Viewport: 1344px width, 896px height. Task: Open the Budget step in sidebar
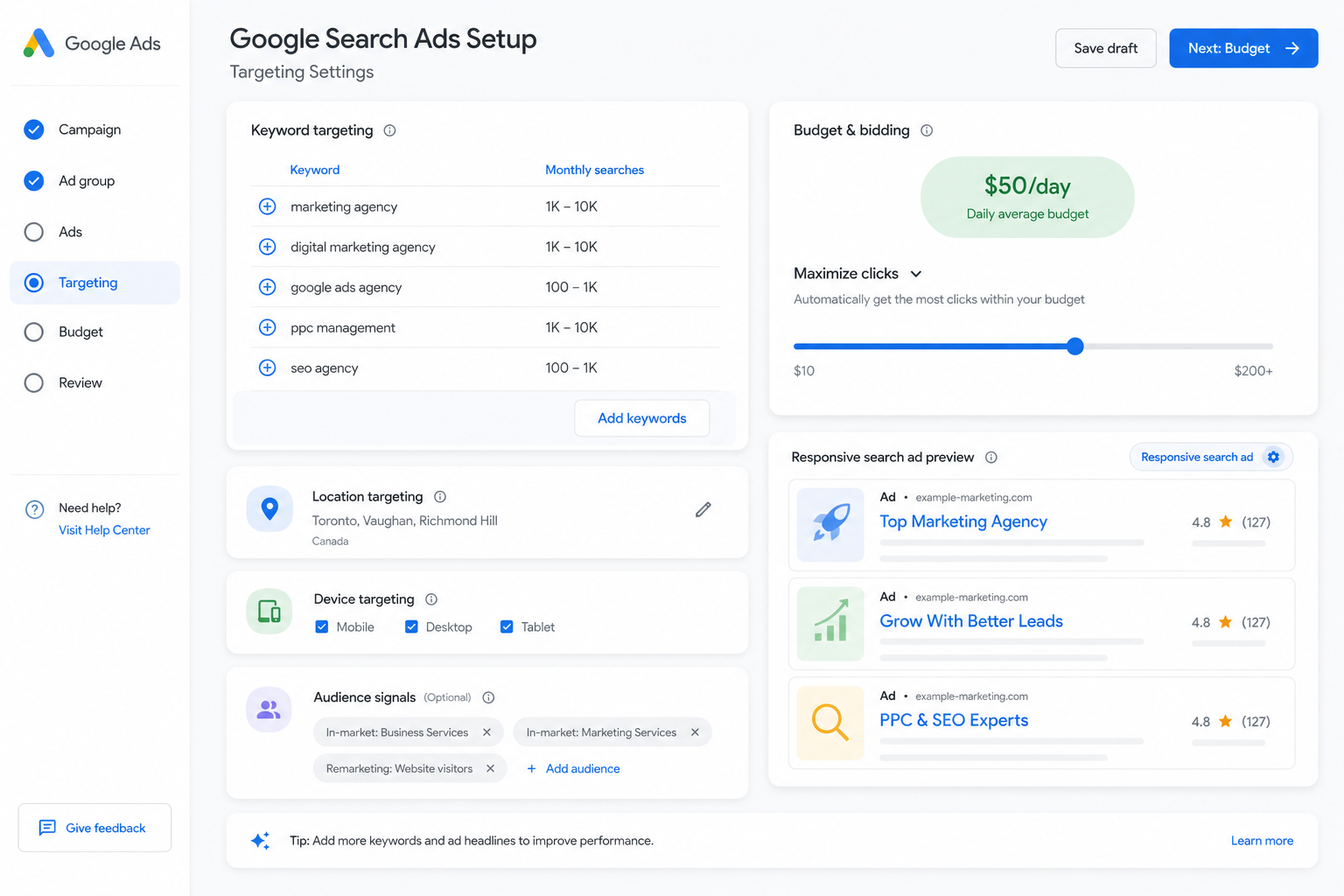[x=94, y=332]
